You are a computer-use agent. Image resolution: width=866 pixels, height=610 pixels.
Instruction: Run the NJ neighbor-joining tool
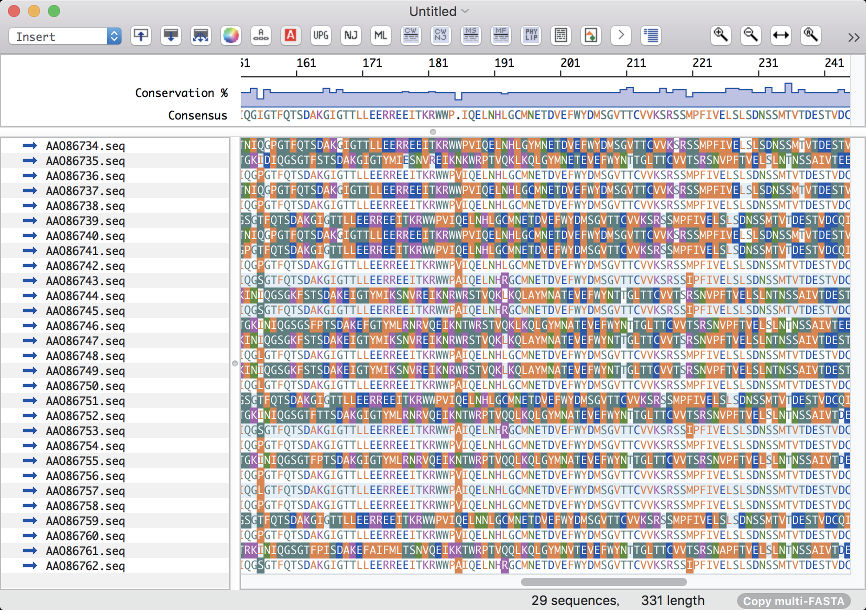[x=351, y=36]
